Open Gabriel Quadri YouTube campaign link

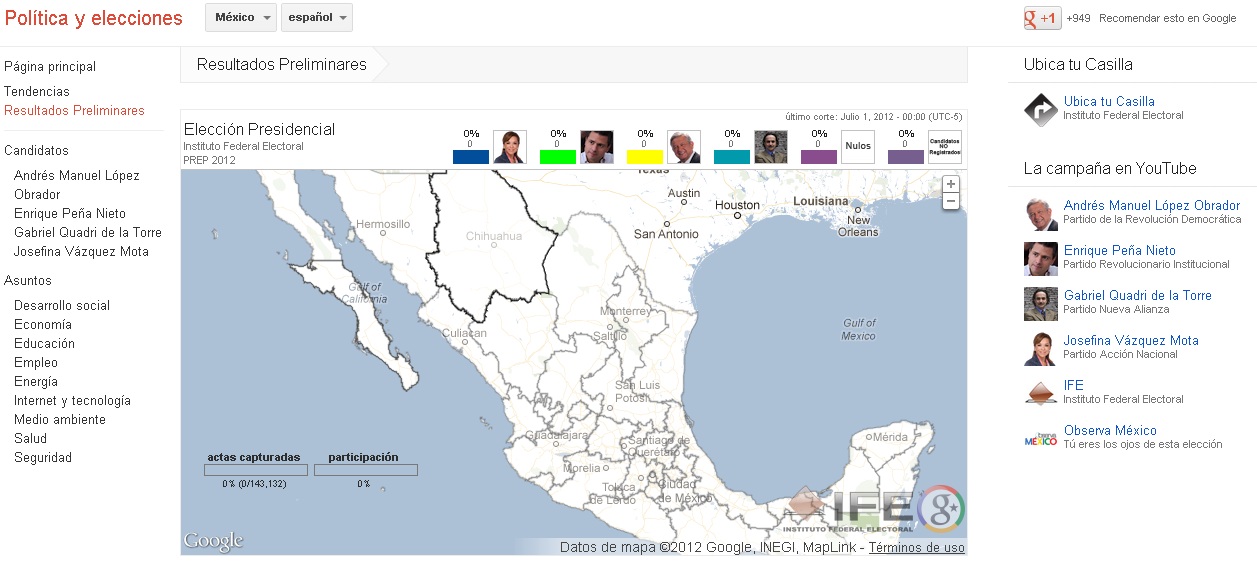(1138, 296)
